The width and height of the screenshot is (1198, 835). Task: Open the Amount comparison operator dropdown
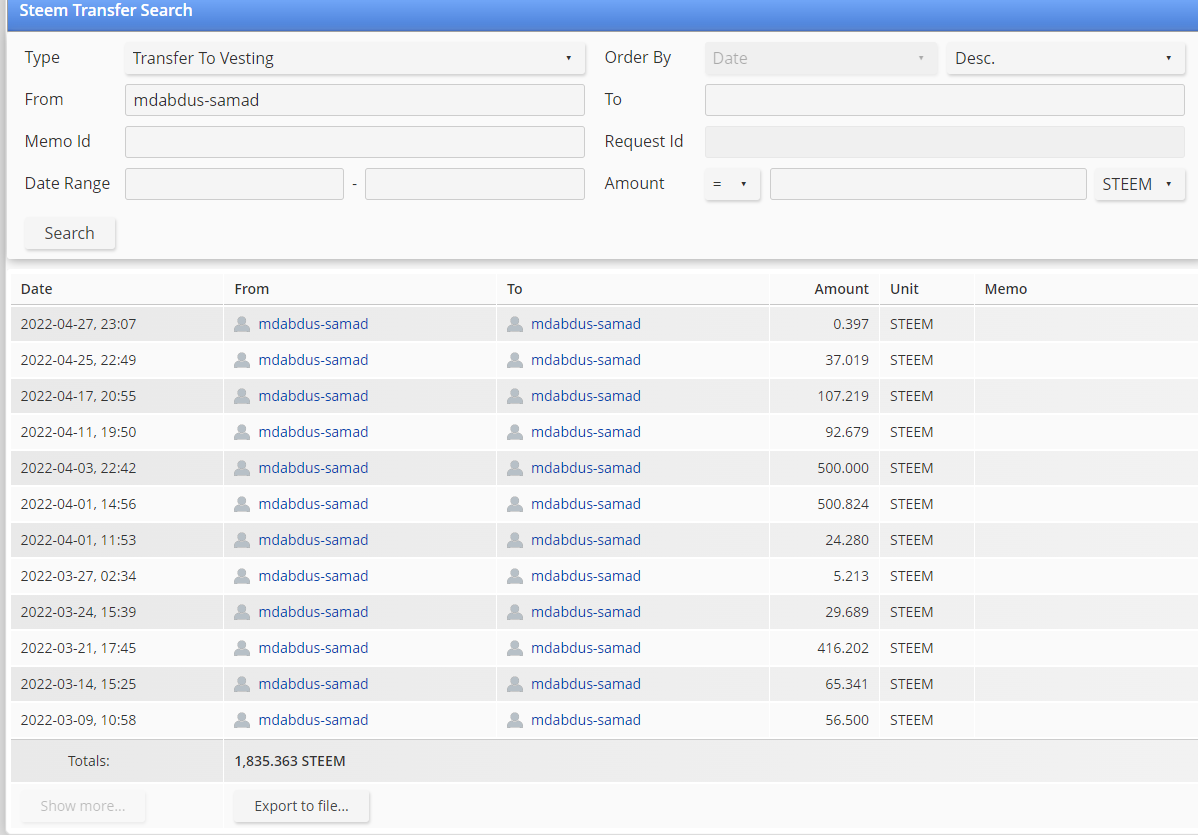pyautogui.click(x=732, y=184)
